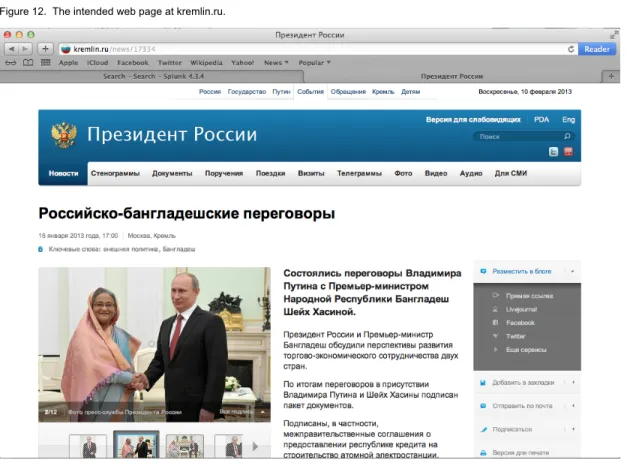The width and height of the screenshot is (630, 466).
Task: Click the Прямая ссылка link icon
Action: (495, 295)
